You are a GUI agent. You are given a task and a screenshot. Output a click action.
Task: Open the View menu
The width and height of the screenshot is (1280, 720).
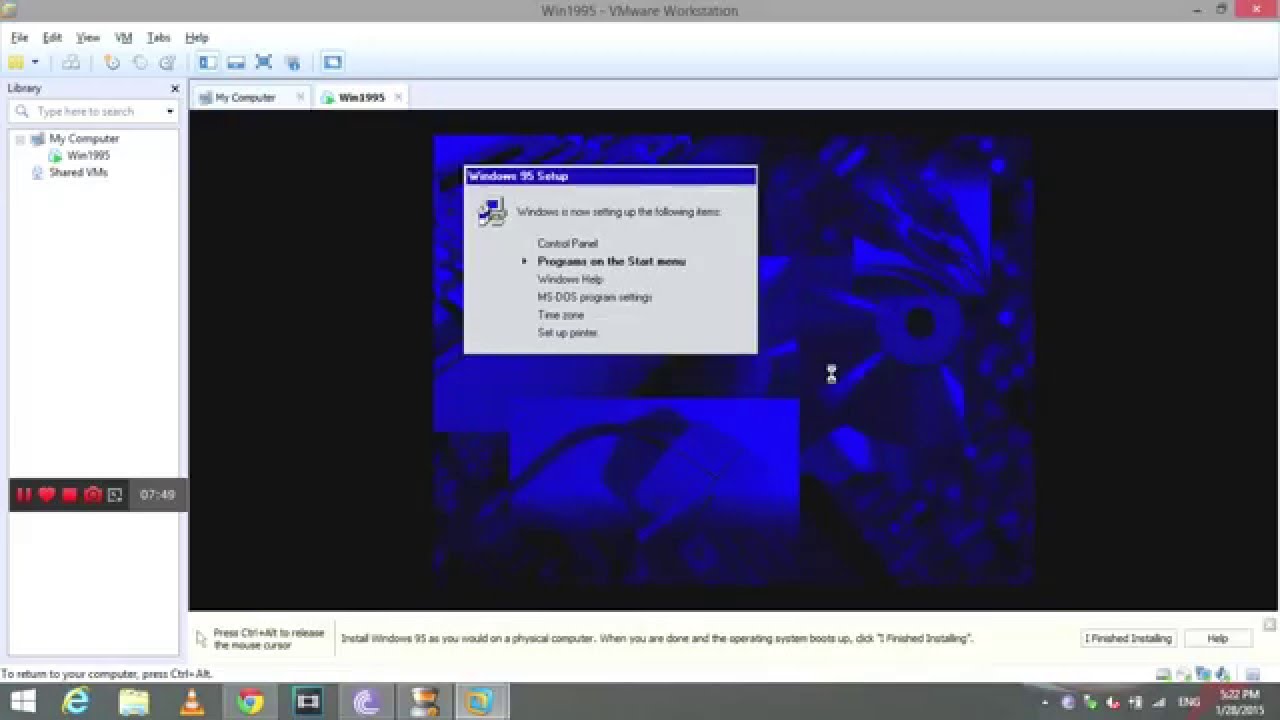coord(88,38)
